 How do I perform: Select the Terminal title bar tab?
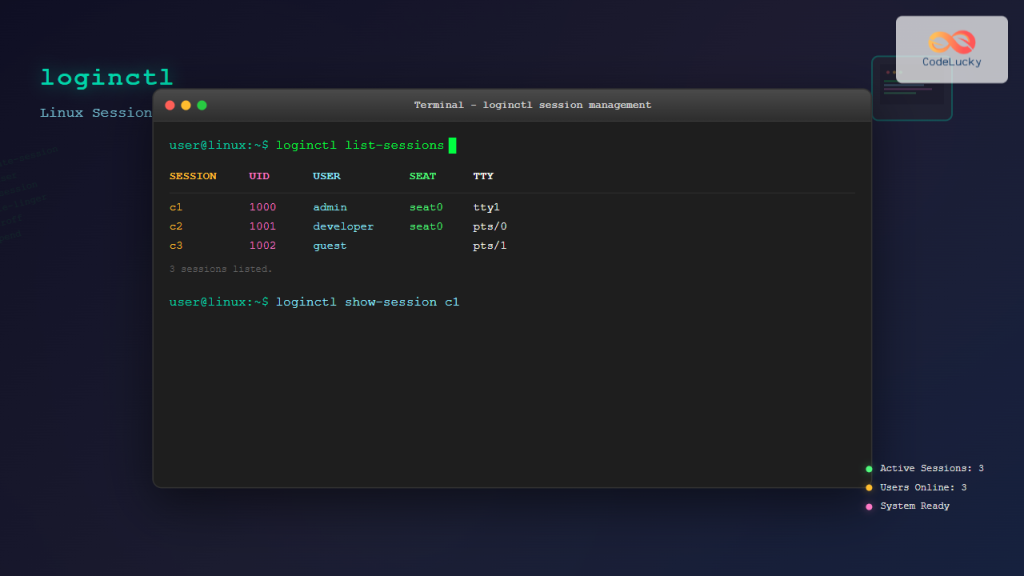pos(531,104)
